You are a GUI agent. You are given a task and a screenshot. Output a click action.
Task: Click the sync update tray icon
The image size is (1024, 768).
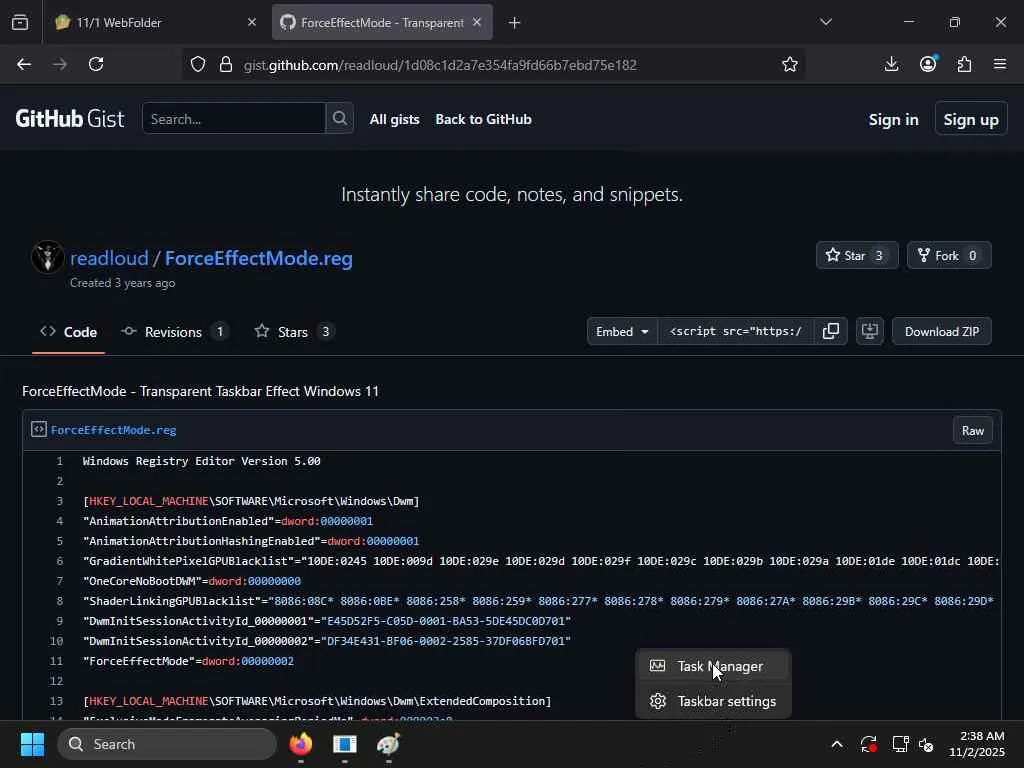869,744
